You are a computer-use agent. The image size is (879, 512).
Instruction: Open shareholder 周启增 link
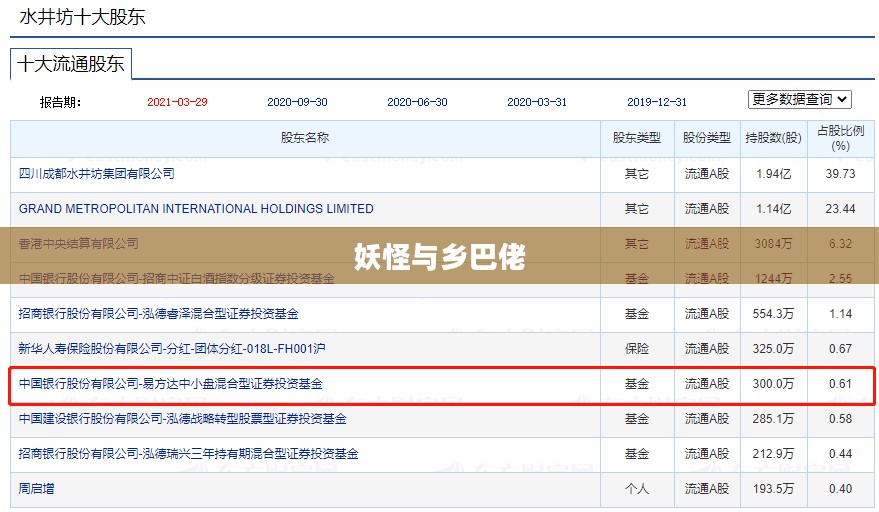pos(36,488)
